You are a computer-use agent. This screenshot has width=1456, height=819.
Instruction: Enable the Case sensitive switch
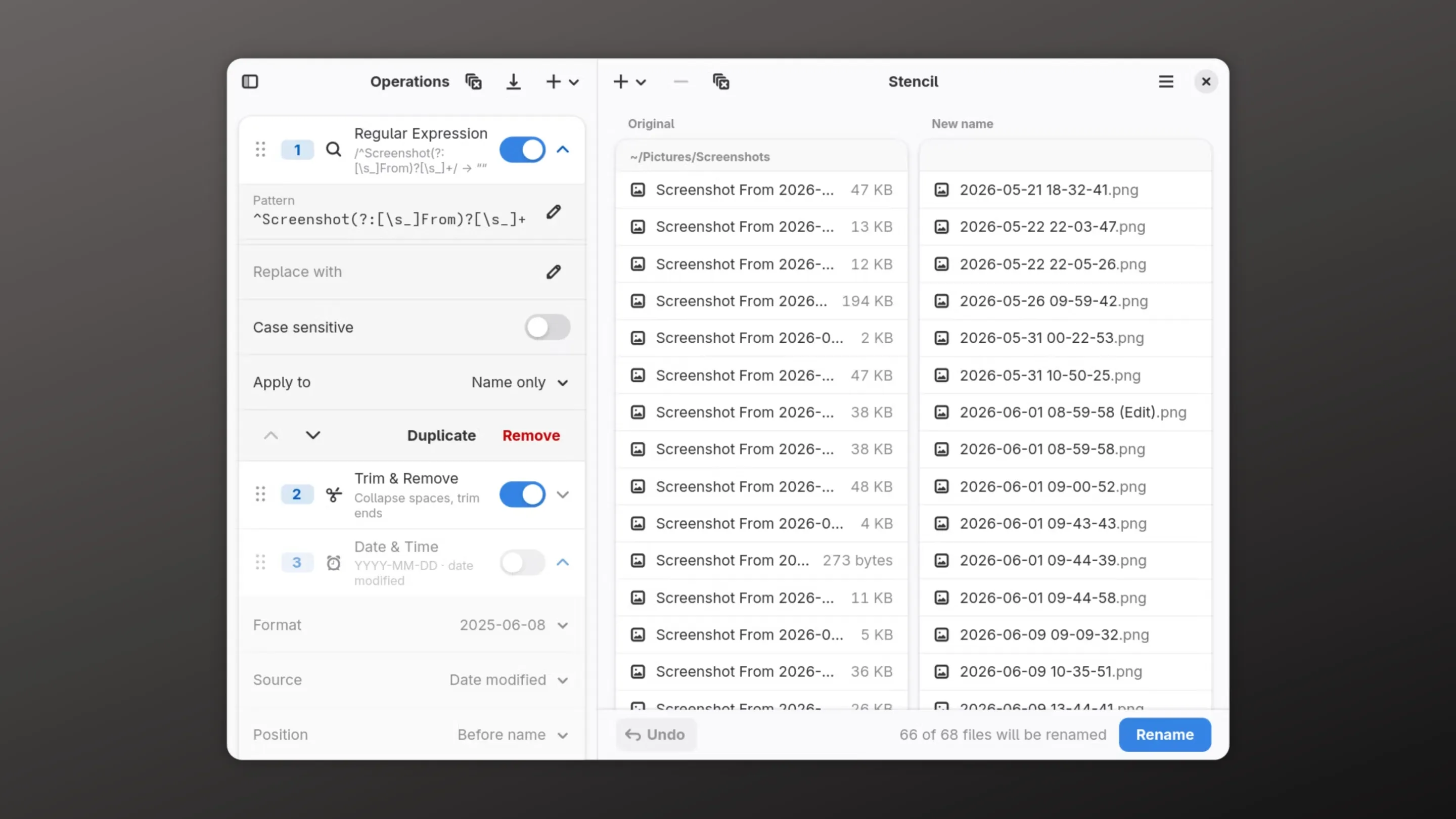click(x=547, y=327)
